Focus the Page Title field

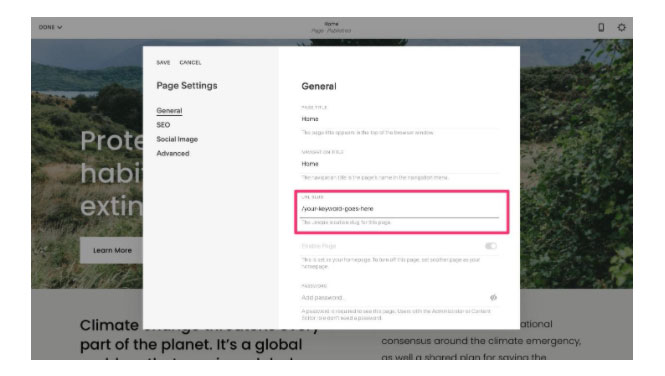tap(399, 119)
